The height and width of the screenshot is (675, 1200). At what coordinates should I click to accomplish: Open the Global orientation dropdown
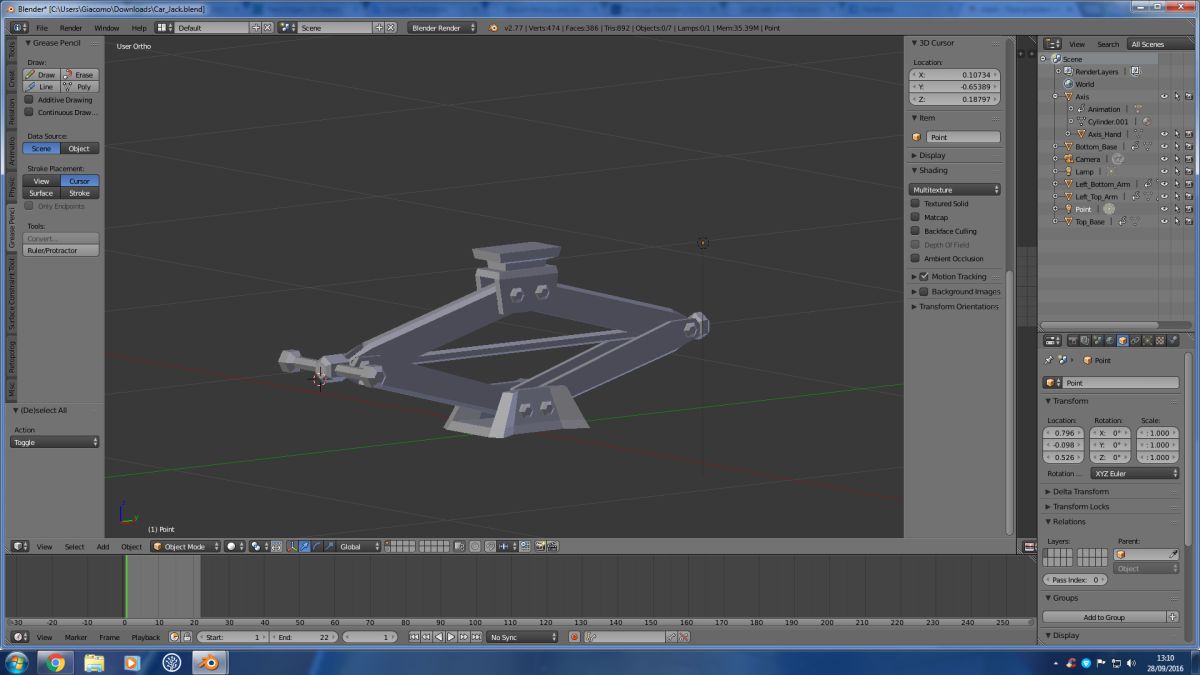[359, 546]
